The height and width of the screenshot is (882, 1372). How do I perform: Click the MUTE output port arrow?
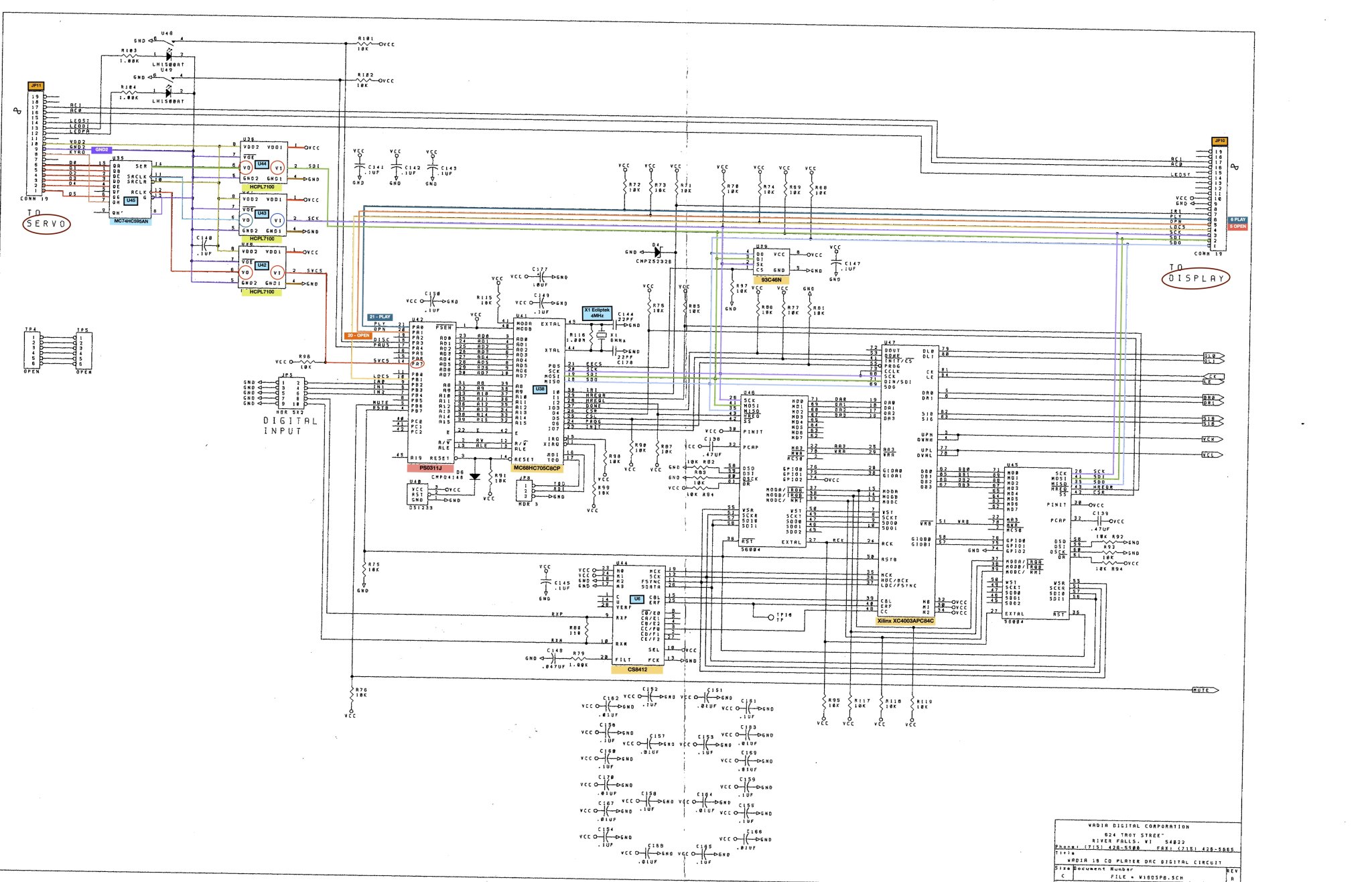pyautogui.click(x=1205, y=690)
